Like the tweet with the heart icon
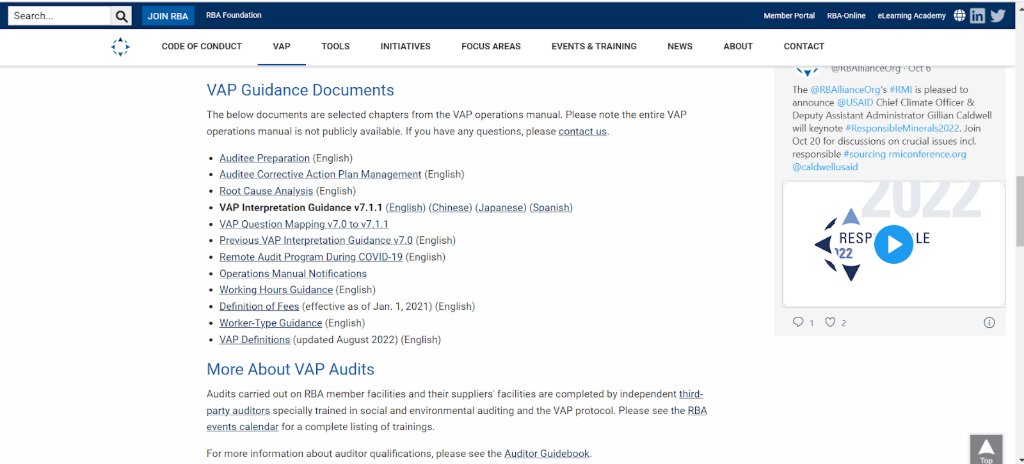 pyautogui.click(x=830, y=322)
